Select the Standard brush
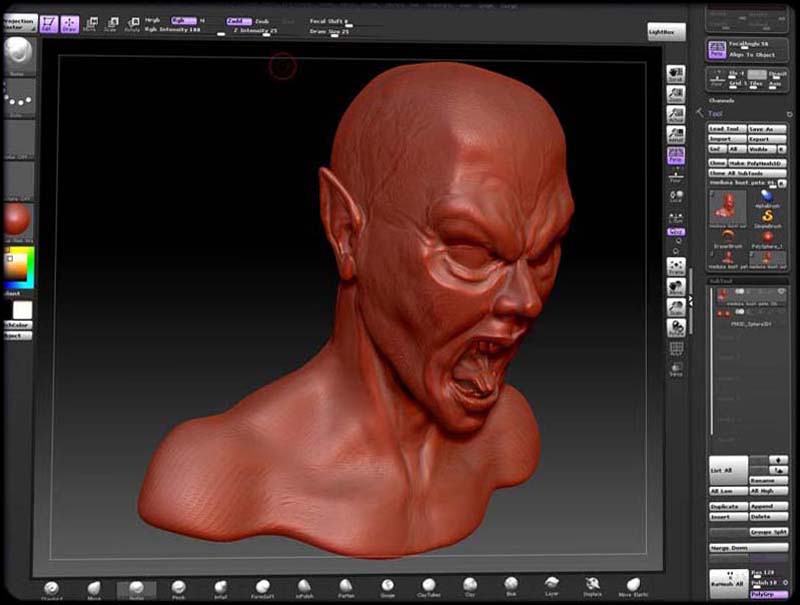Image resolution: width=800 pixels, height=605 pixels. 54,588
